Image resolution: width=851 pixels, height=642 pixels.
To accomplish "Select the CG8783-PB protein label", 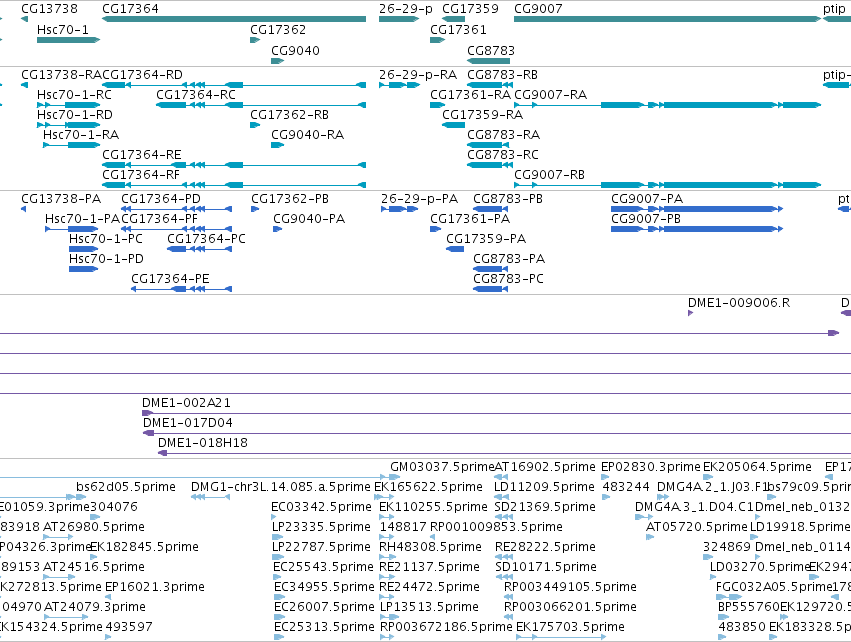I will point(508,199).
